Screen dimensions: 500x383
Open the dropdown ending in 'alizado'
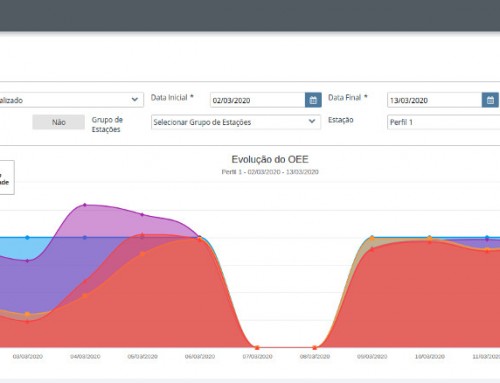tap(71, 100)
